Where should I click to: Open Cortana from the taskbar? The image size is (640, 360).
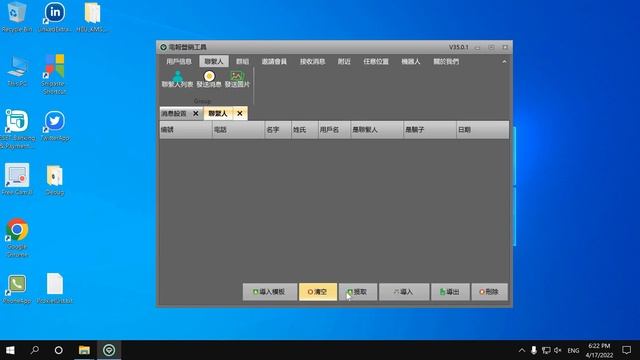pyautogui.click(x=58, y=350)
